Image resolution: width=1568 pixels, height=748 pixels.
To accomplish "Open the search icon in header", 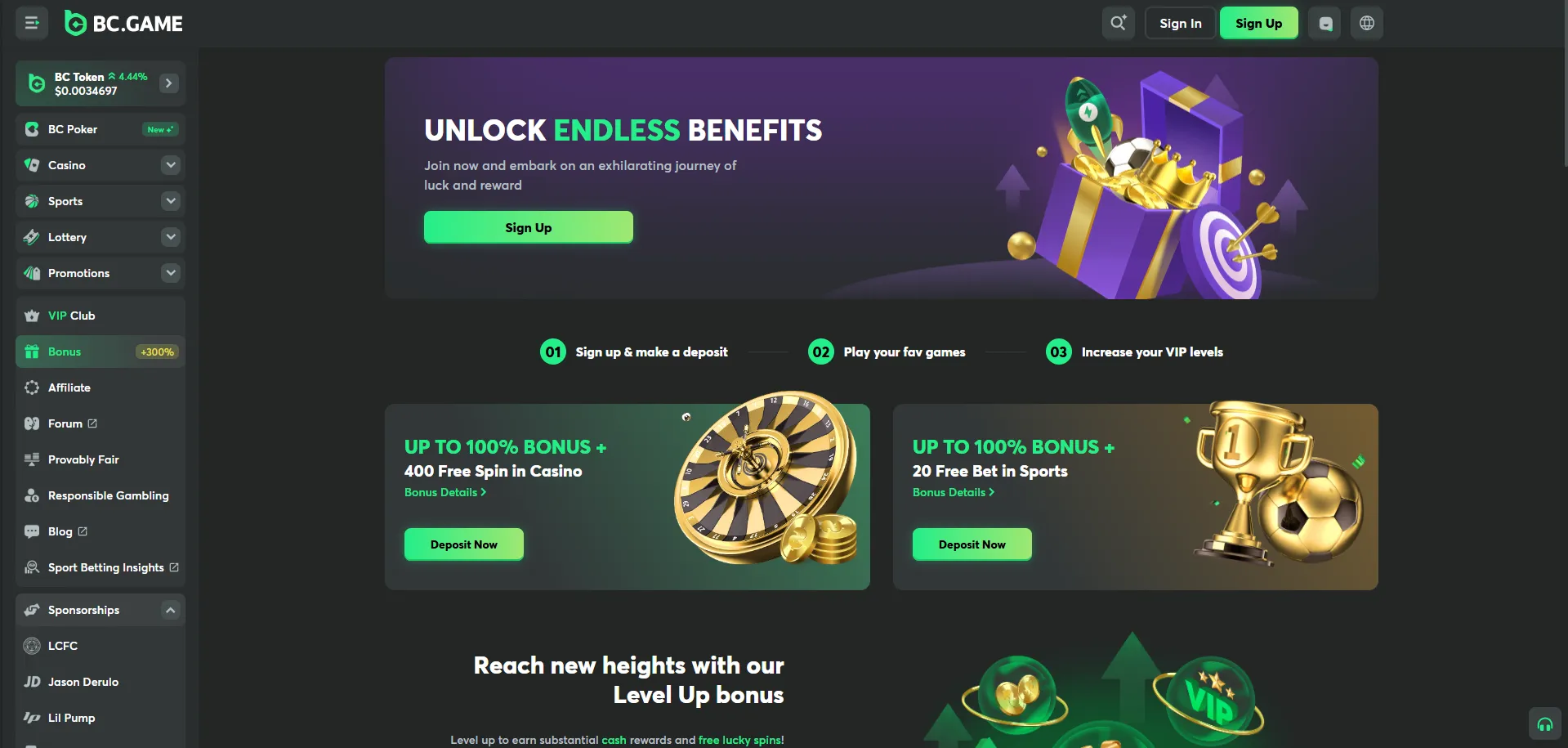I will pyautogui.click(x=1118, y=23).
